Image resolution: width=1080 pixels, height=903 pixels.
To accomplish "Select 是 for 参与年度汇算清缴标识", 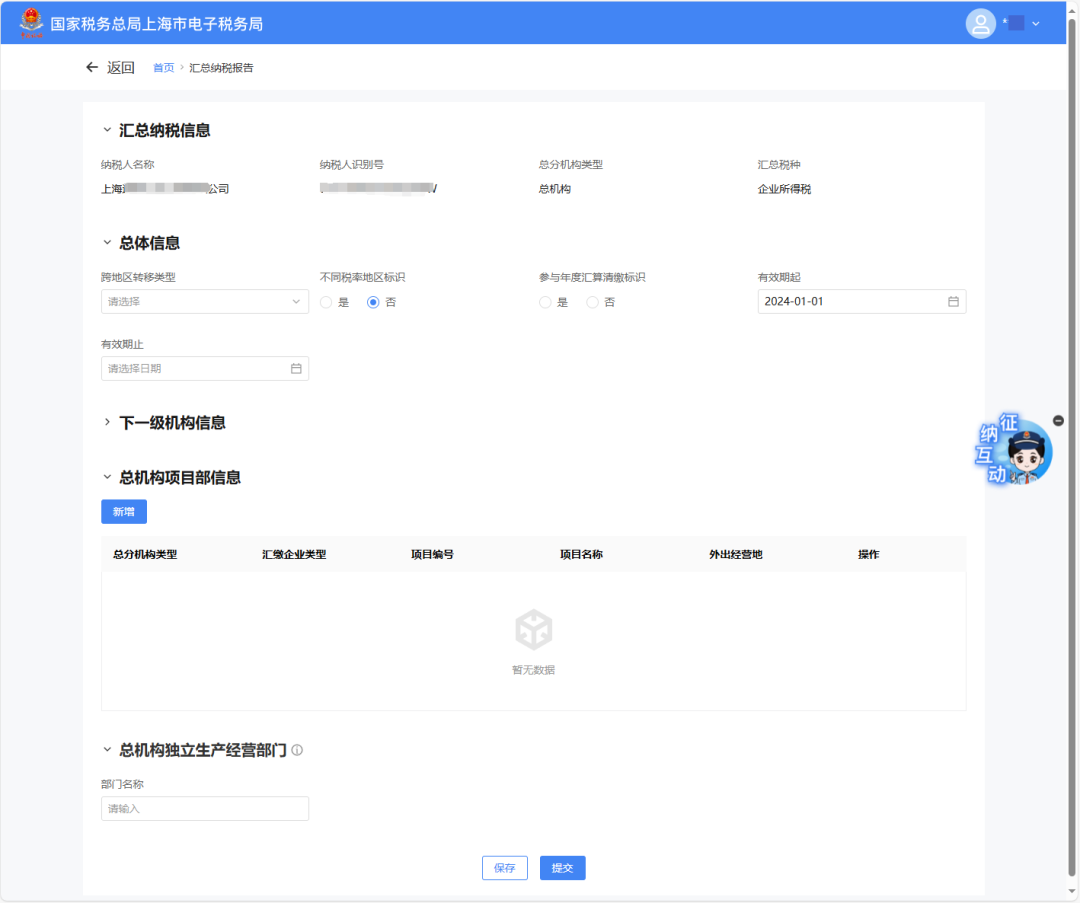I will 545,301.
